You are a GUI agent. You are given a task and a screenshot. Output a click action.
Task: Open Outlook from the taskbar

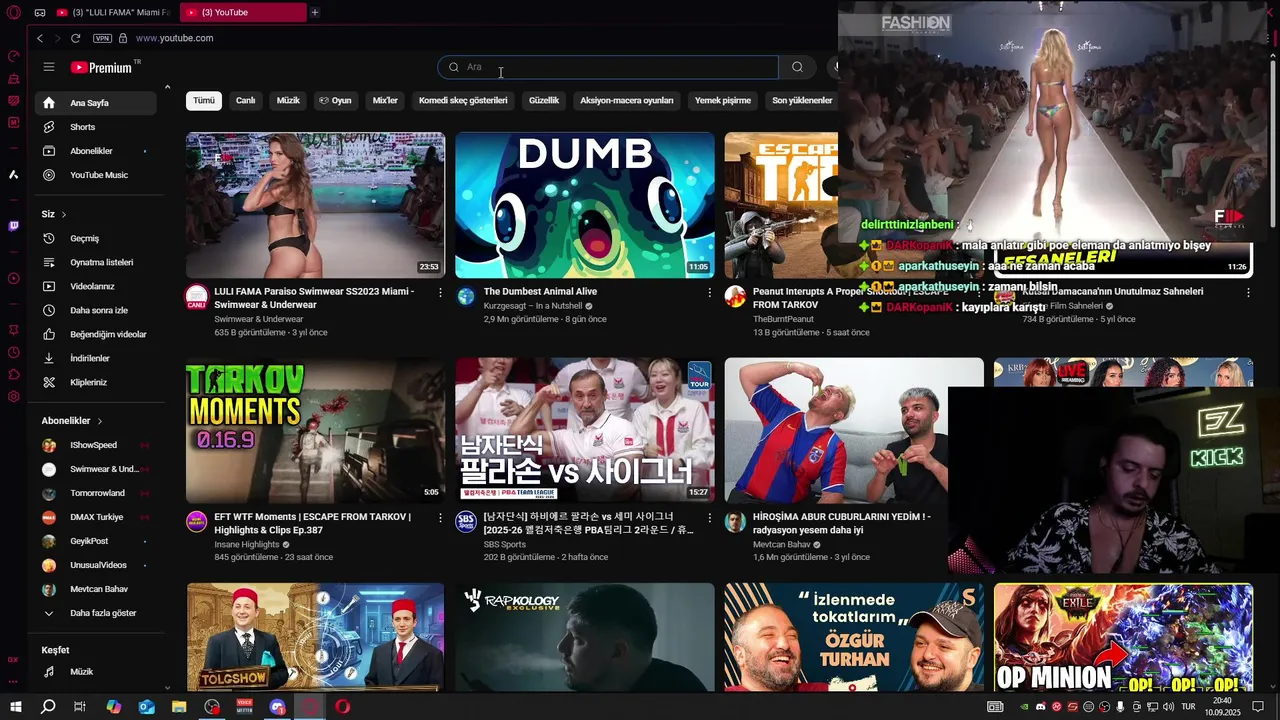(x=146, y=706)
